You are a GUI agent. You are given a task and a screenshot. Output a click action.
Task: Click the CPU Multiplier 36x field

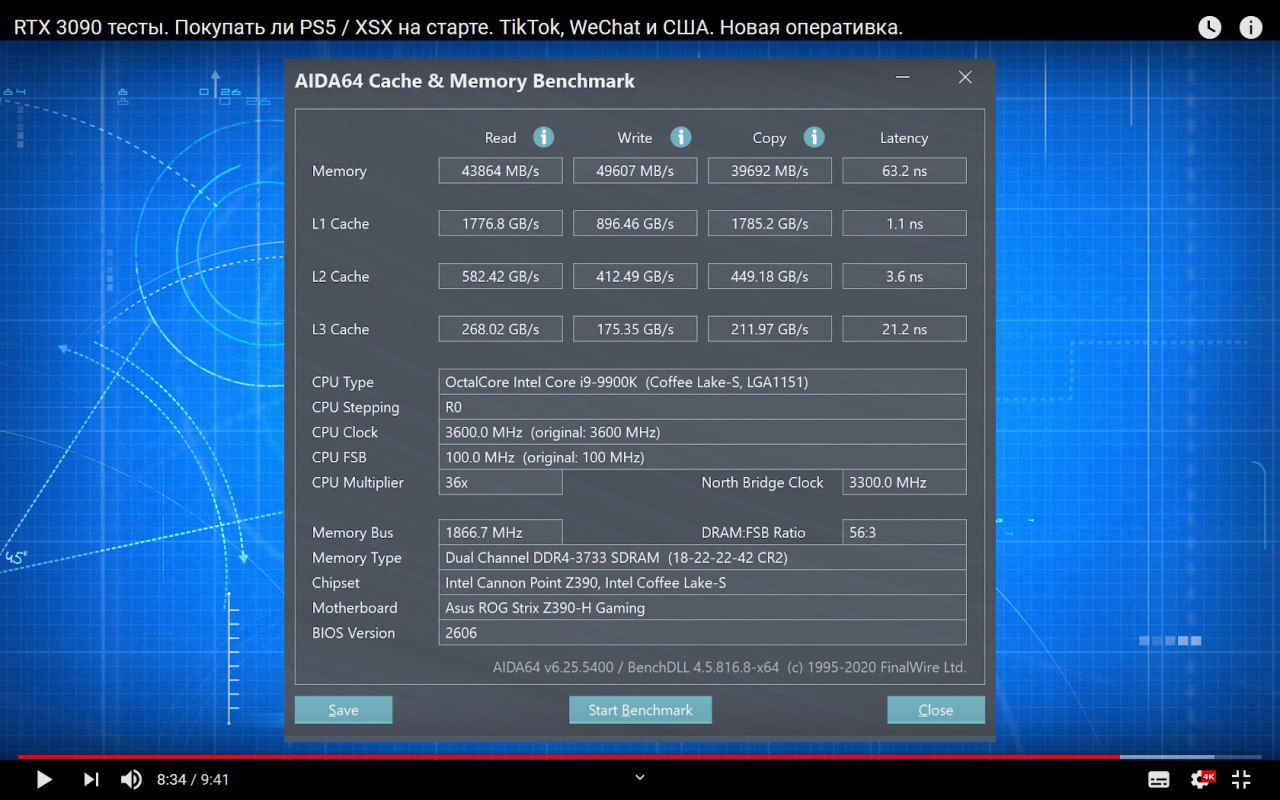tap(500, 482)
